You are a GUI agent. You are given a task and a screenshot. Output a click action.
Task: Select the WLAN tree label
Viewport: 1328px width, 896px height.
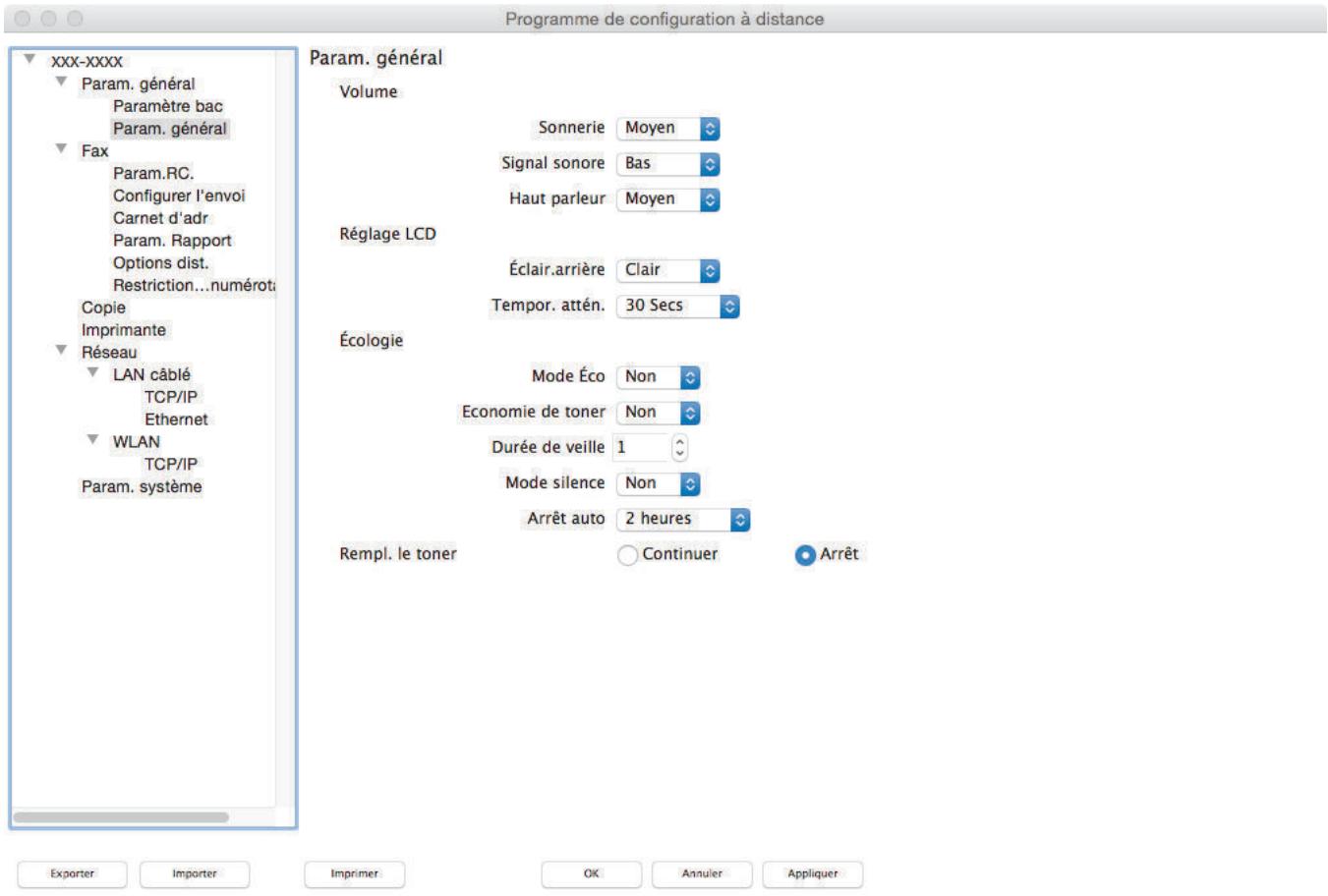pyautogui.click(x=136, y=442)
